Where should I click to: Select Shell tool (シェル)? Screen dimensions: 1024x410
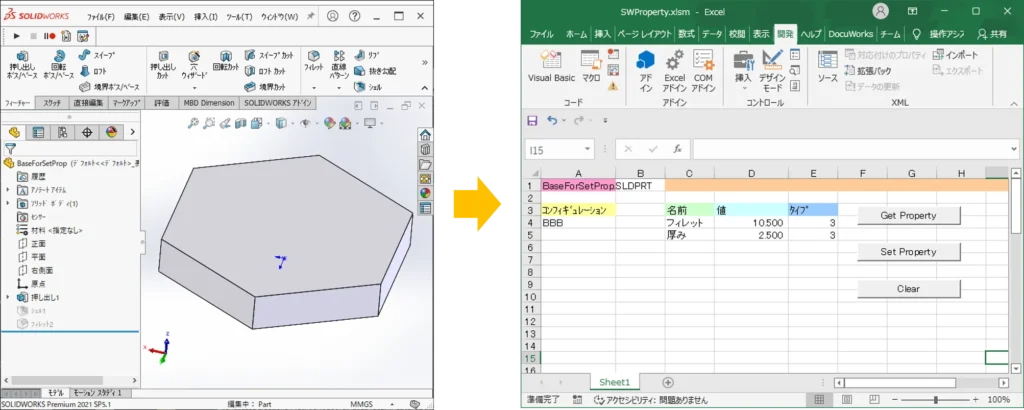(x=368, y=86)
